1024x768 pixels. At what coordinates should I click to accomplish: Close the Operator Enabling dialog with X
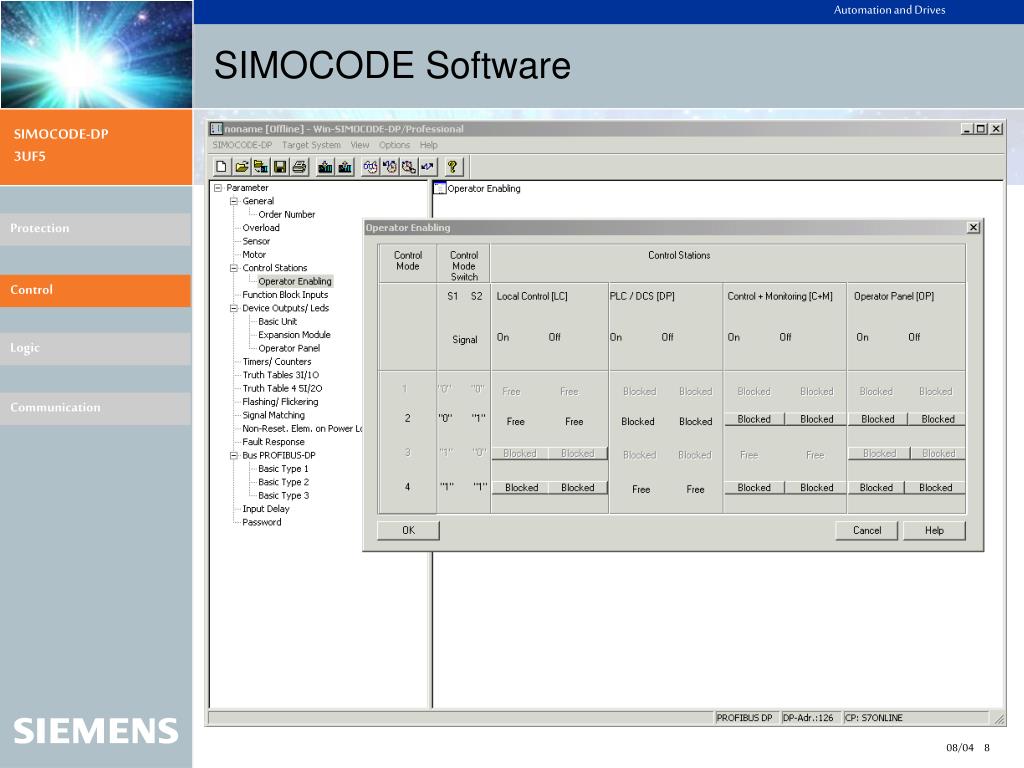[973, 227]
